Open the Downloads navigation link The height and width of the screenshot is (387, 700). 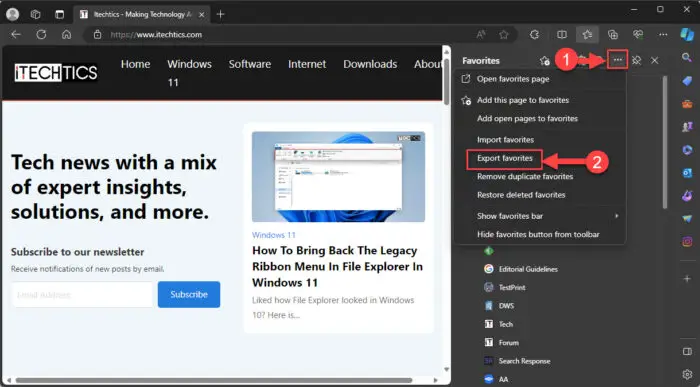[x=370, y=64]
